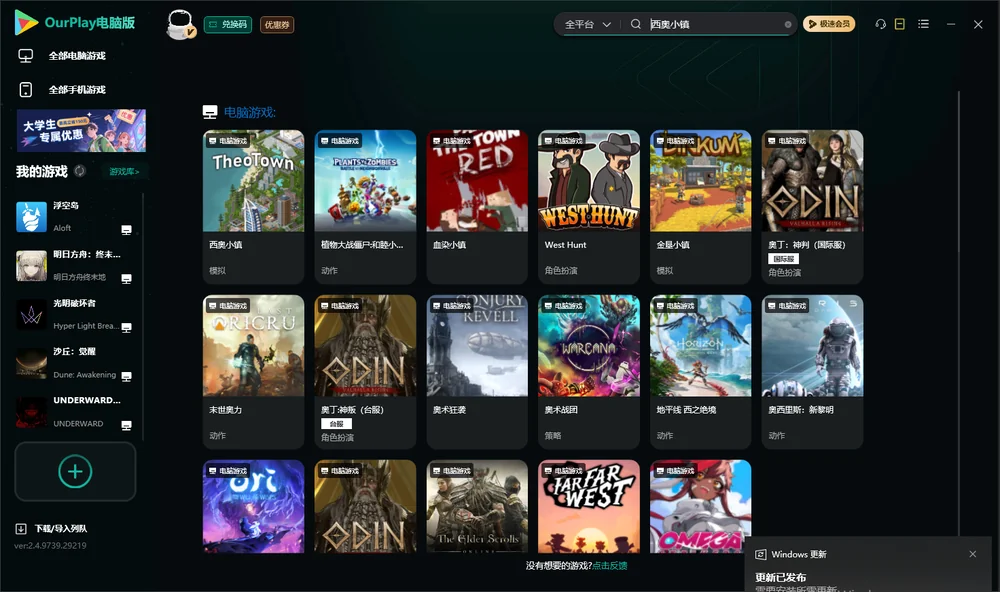Open the Conjury Revell 奥术狂袭 card
This screenshot has width=1000, height=592.
click(x=477, y=372)
